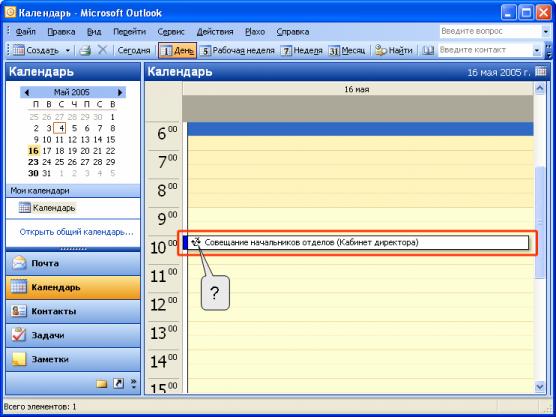Click the Print icon in toolbar
Viewport: 556px width, 417px height.
coord(85,51)
